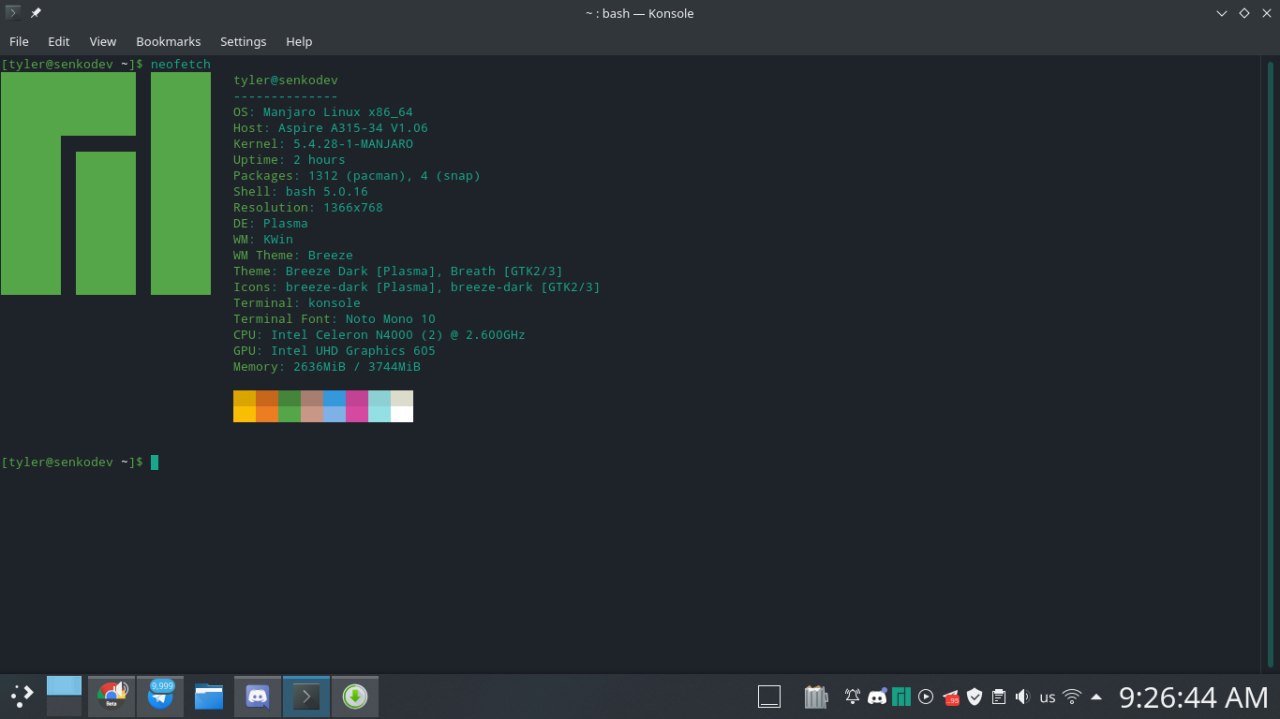Image resolution: width=1280 pixels, height=719 pixels.
Task: Click 'DE: Plasma' line
Action: [x=270, y=224]
